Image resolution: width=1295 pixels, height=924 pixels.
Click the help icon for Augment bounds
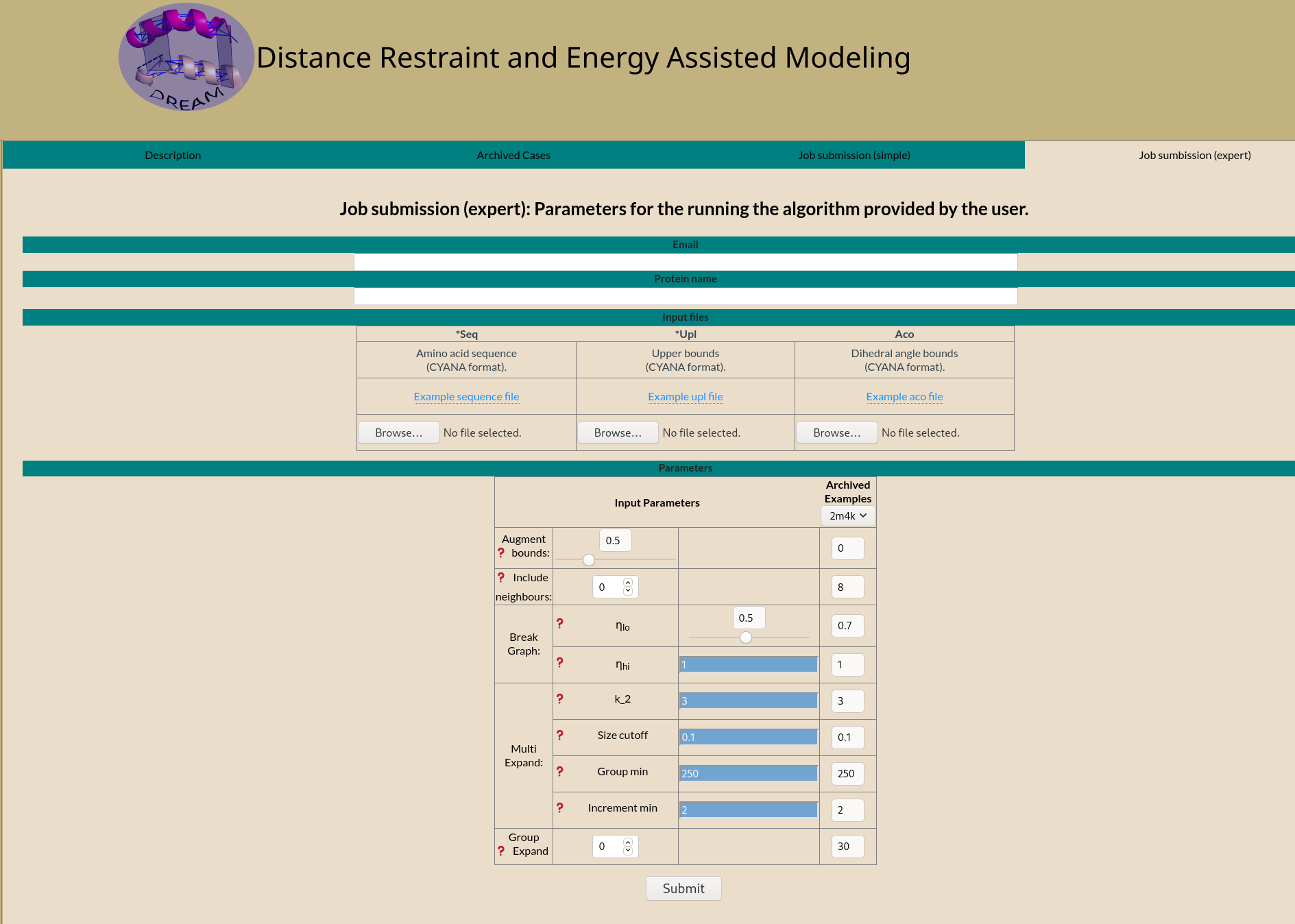pos(501,552)
